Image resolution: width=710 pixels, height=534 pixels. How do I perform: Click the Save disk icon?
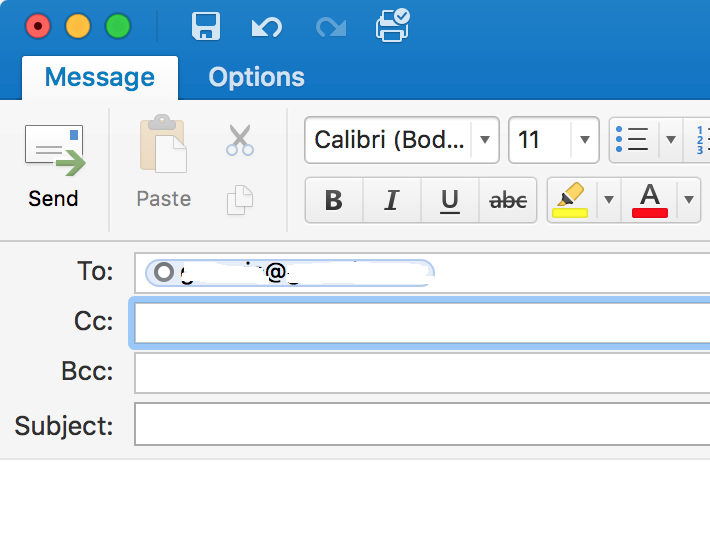205,27
